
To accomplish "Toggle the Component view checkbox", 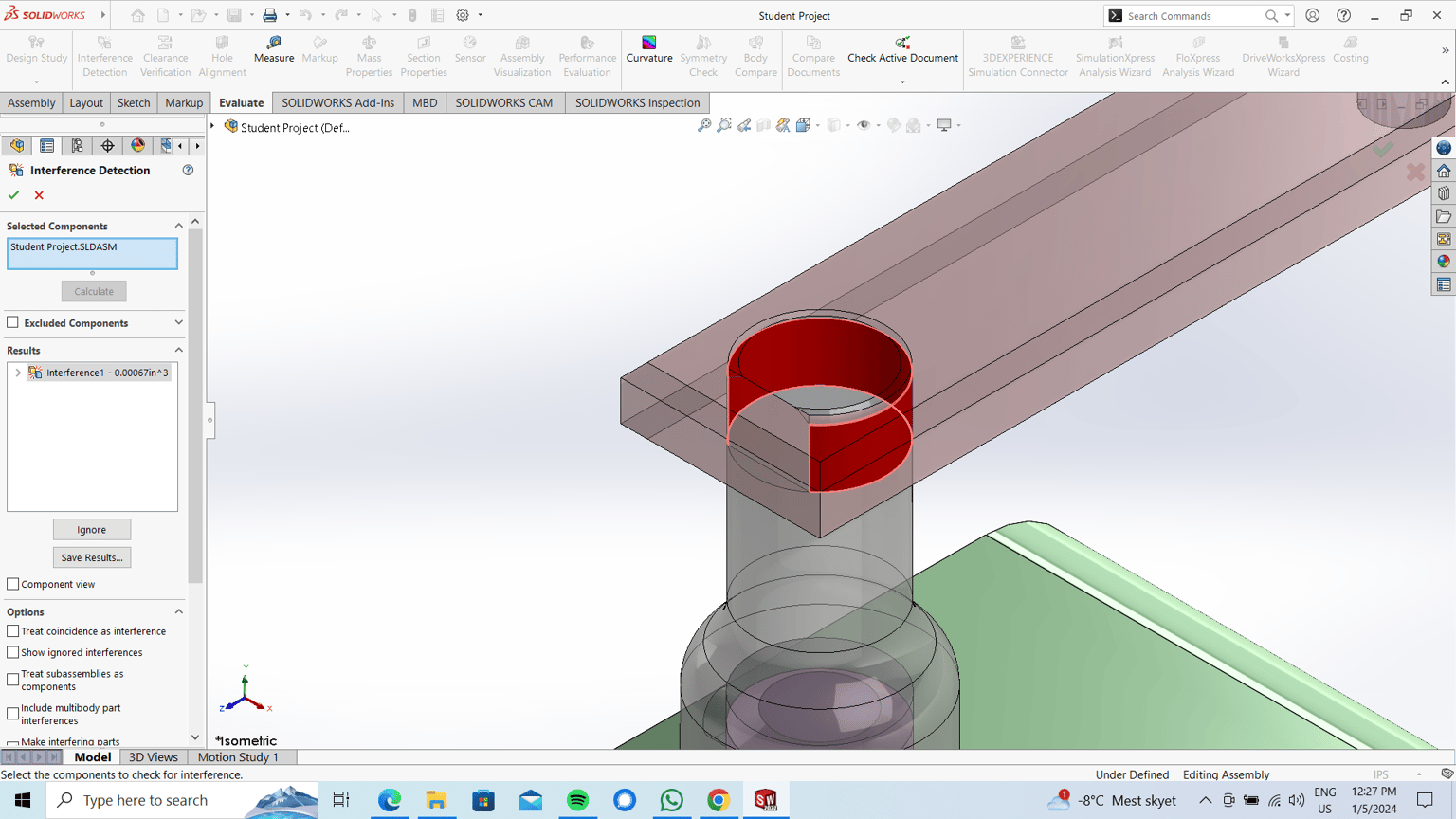I will [13, 584].
